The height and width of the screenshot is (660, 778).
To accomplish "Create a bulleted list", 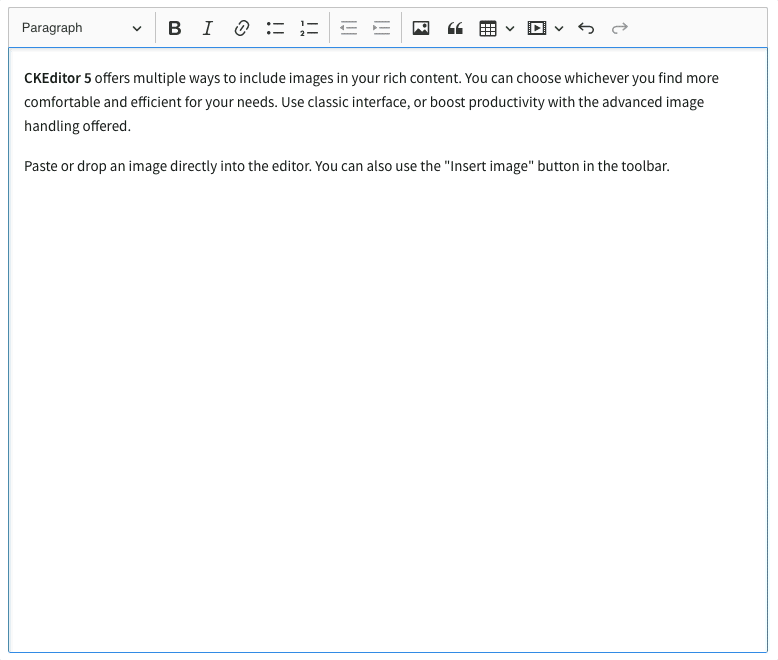I will point(275,28).
